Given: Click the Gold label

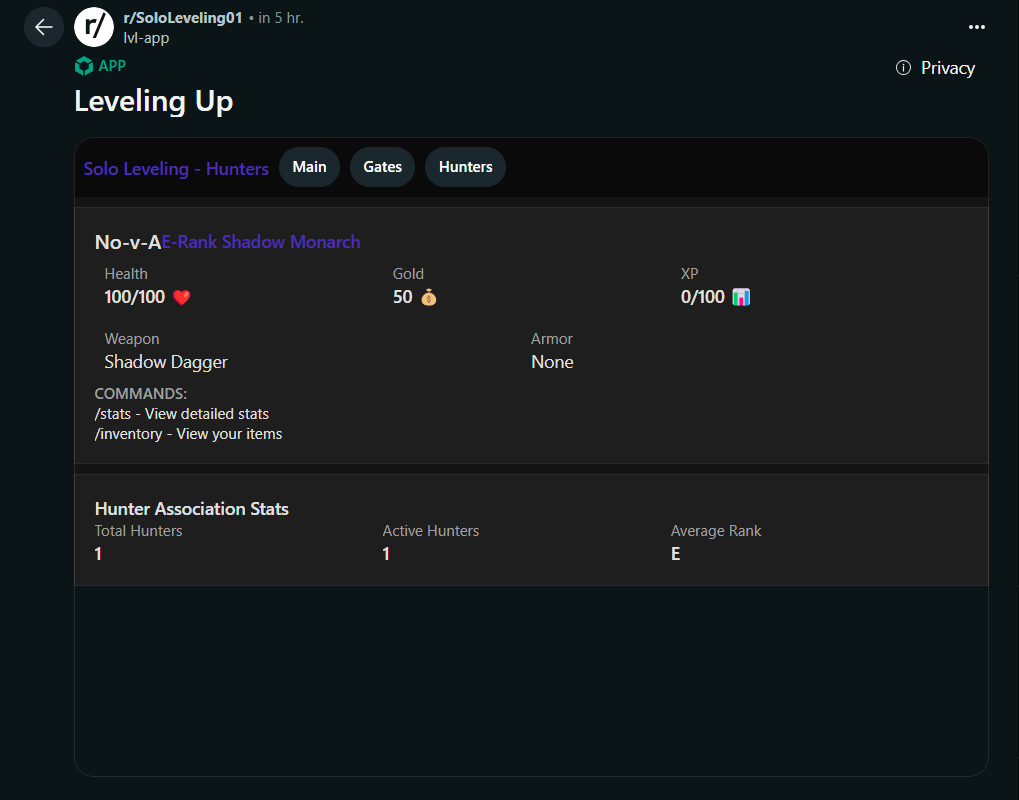Looking at the screenshot, I should pos(408,274).
